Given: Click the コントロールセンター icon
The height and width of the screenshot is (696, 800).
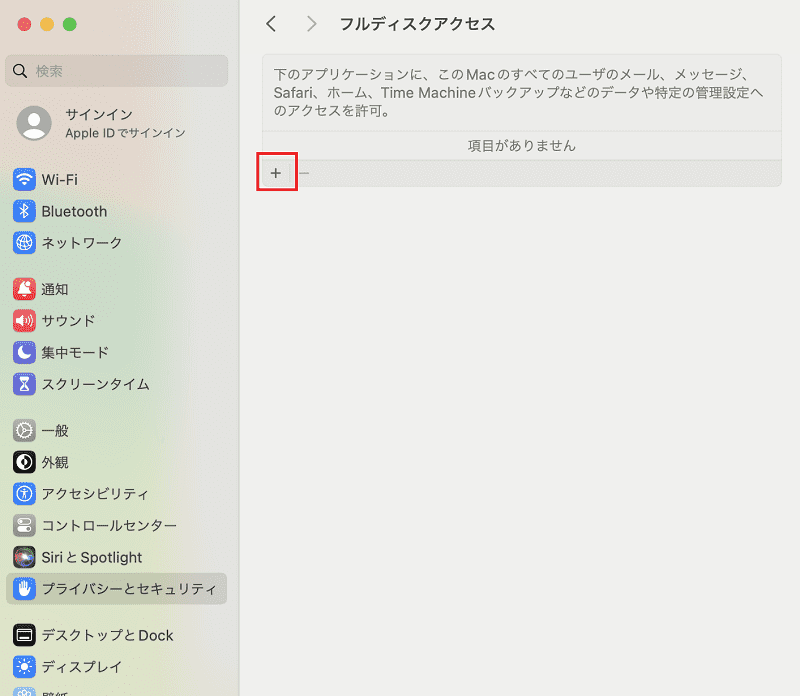Looking at the screenshot, I should (x=24, y=526).
